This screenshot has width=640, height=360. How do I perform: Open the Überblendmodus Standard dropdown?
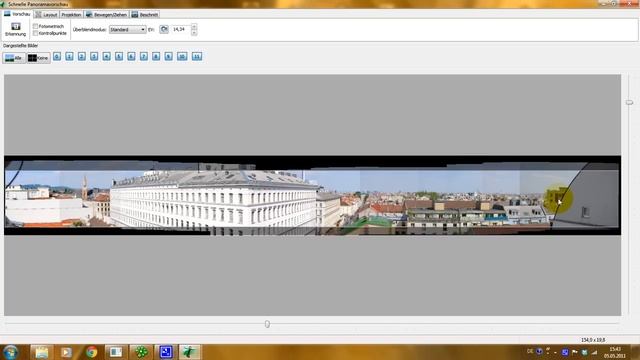127,29
